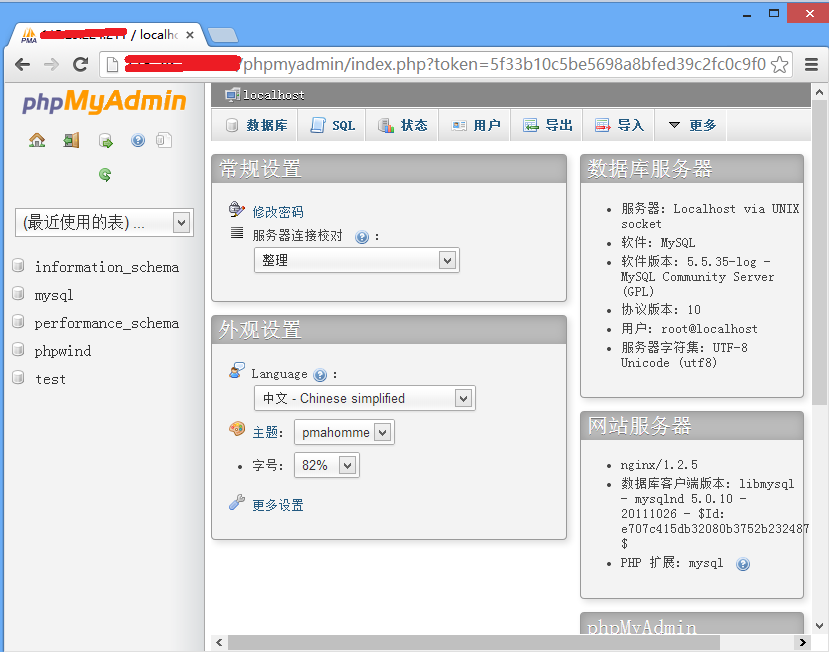The height and width of the screenshot is (652, 829).
Task: Click the help icon beside Language
Action: point(320,375)
